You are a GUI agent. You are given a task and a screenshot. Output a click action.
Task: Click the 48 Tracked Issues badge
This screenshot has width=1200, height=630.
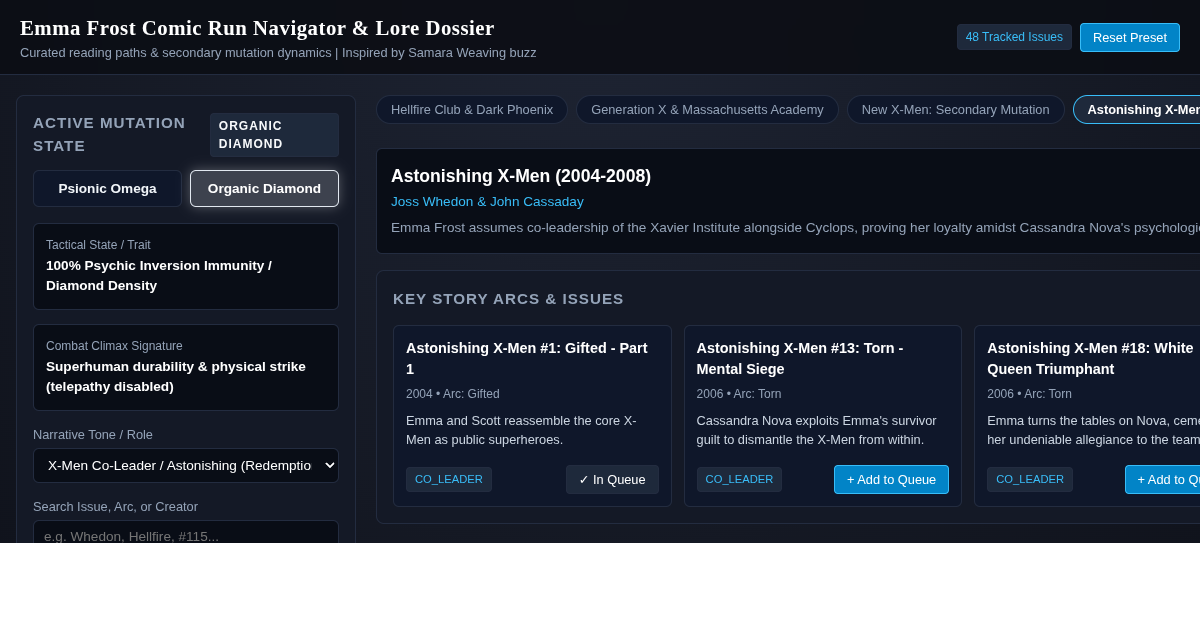[x=1014, y=37]
